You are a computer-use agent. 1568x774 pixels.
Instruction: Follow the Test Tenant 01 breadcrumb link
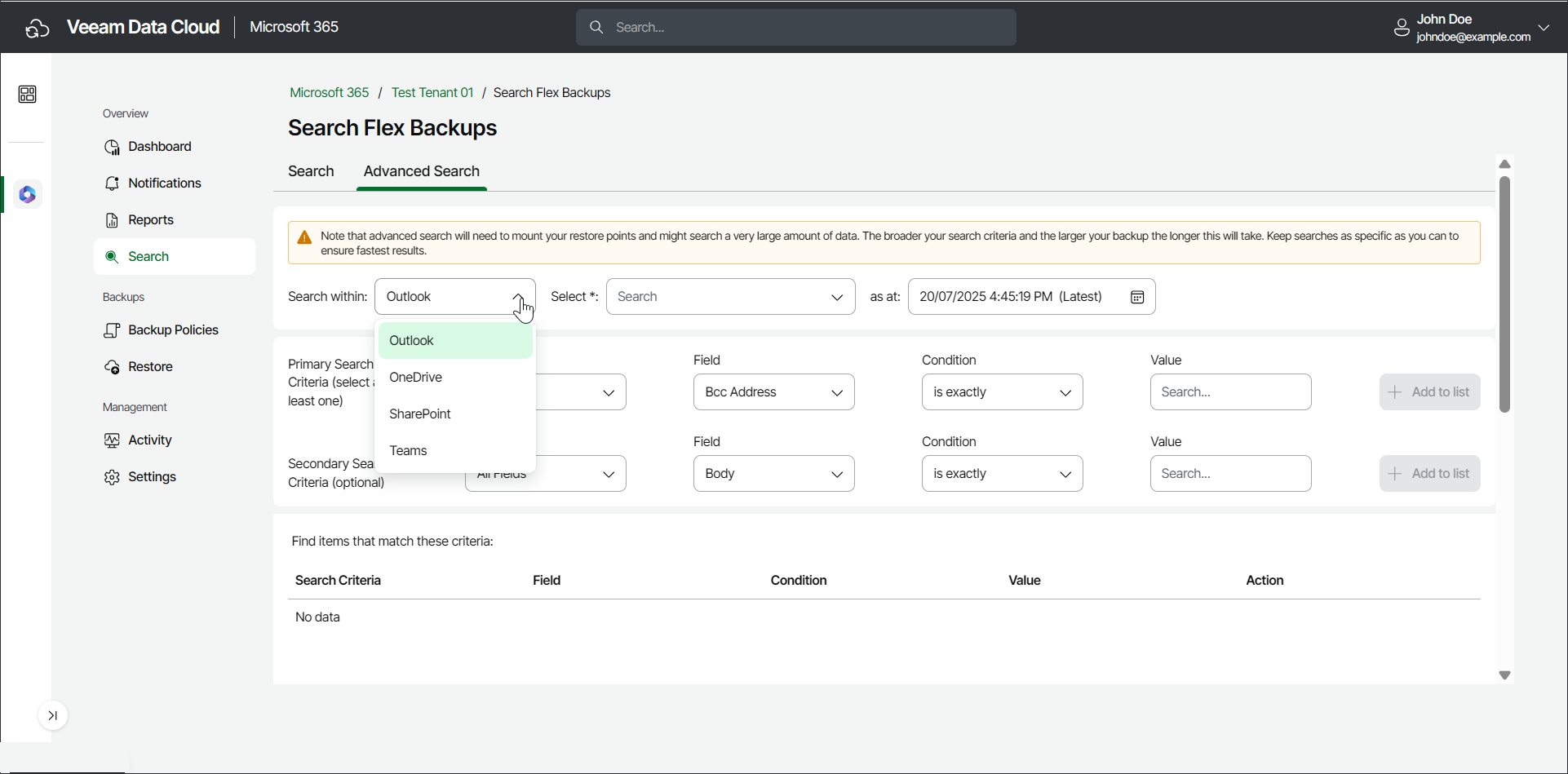[432, 93]
